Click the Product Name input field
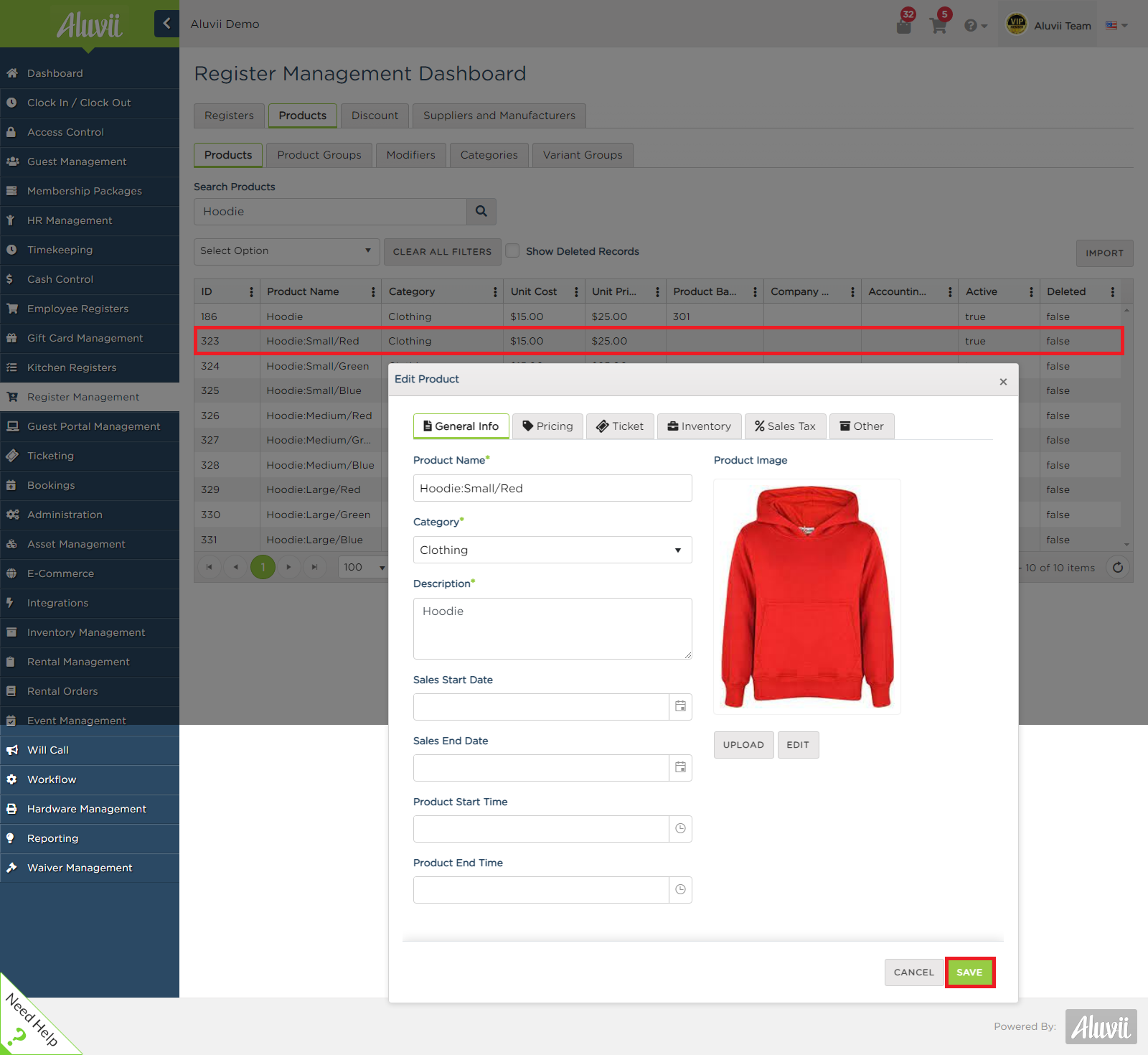This screenshot has width=1148, height=1055. [552, 488]
